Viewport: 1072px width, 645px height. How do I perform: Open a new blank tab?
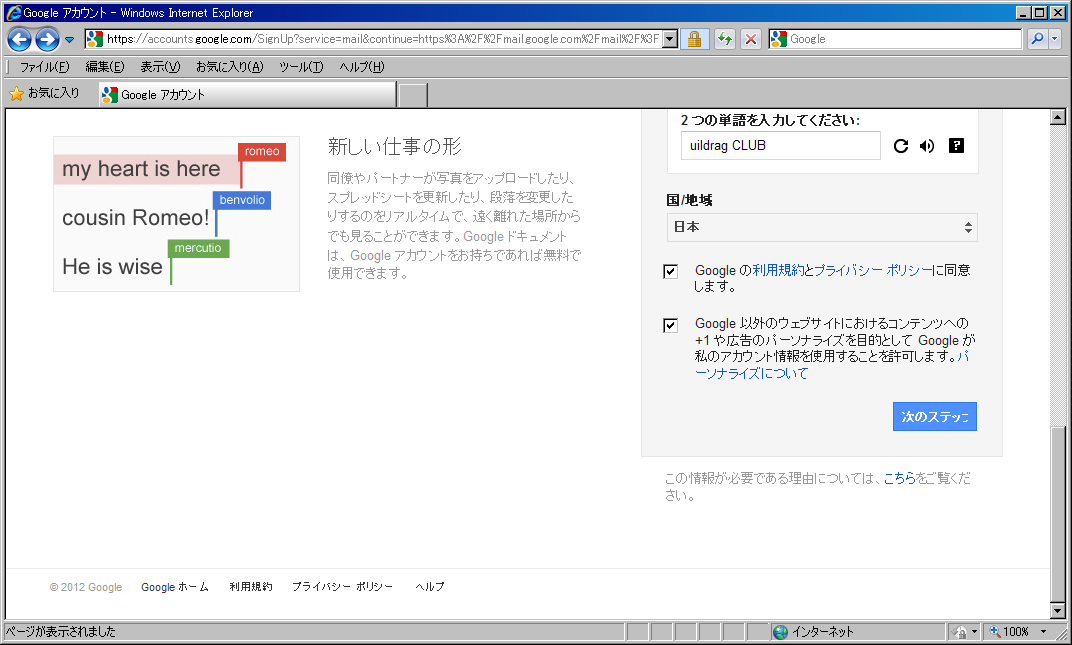(x=413, y=95)
